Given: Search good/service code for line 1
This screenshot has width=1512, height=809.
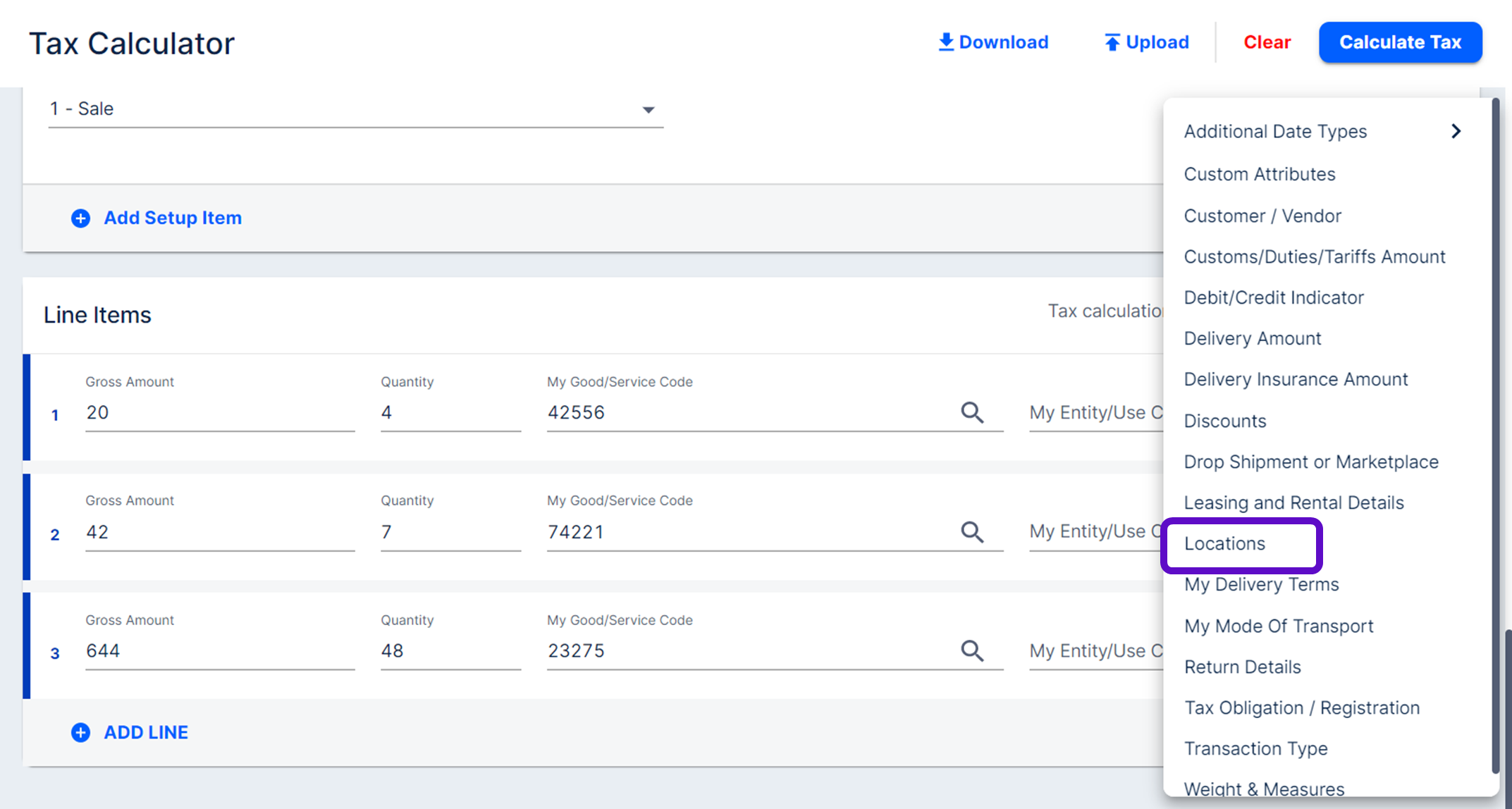Looking at the screenshot, I should point(972,412).
